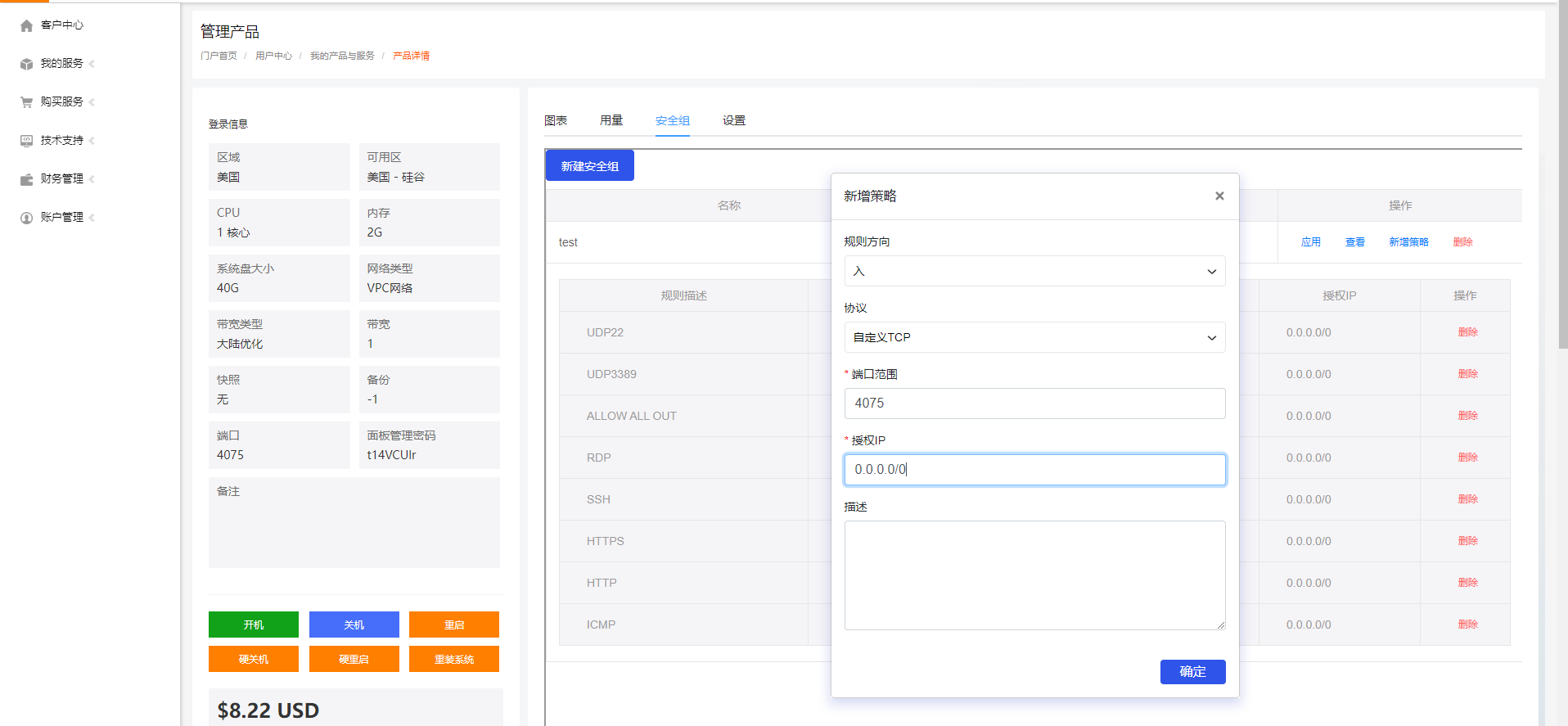Viewport: 1568px width, 726px height.
Task: Click the 授权IP input field
Action: [1034, 470]
